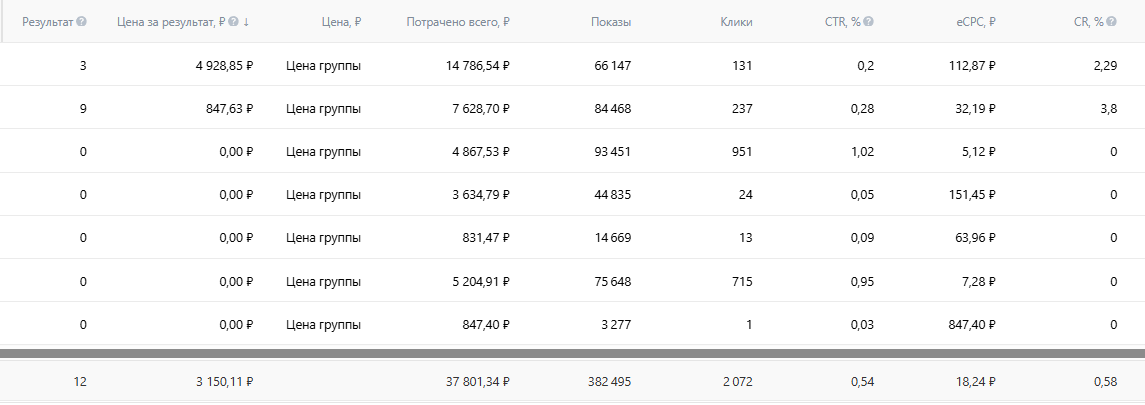Image resolution: width=1145 pixels, height=405 pixels.
Task: Click descending sort arrow in Цена за результат
Action: 247,21
